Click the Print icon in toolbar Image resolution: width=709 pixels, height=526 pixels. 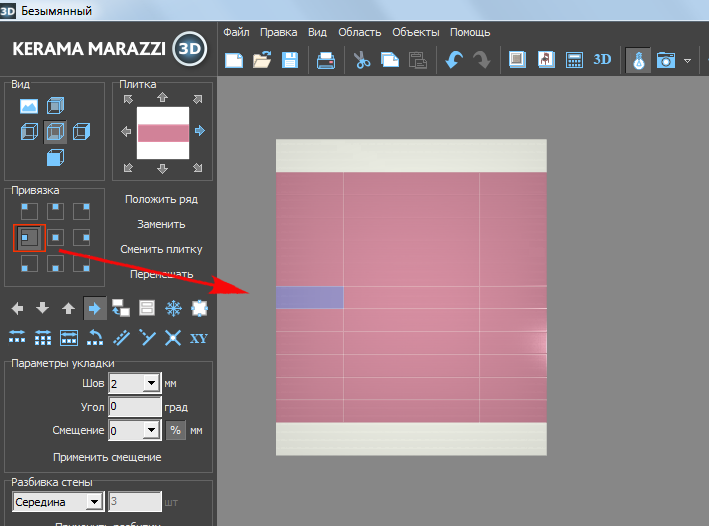tap(327, 60)
